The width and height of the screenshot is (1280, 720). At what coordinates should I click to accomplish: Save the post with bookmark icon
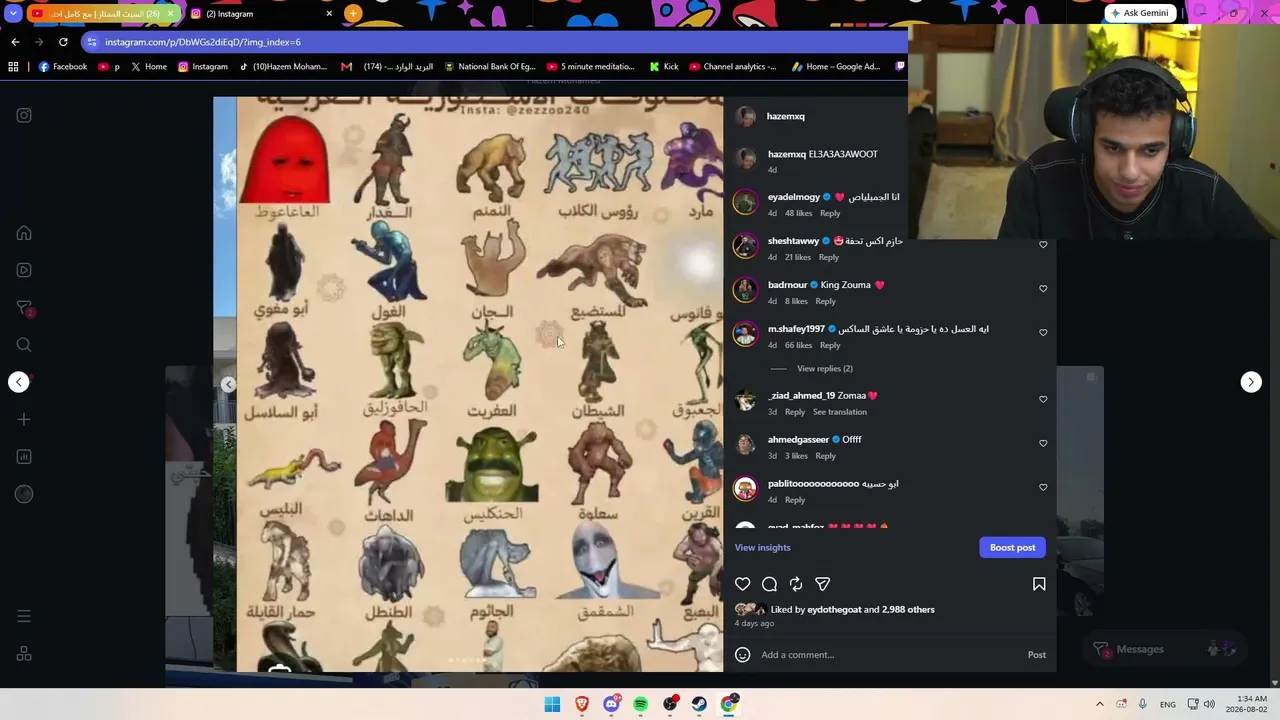point(1039,584)
